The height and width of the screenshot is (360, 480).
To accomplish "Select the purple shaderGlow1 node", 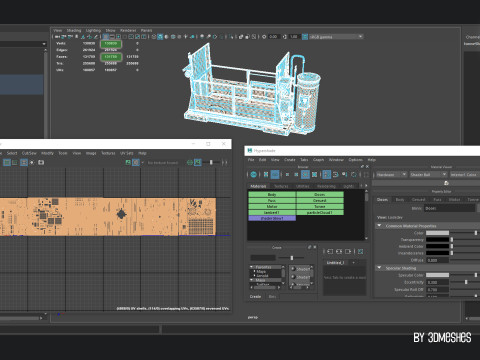I will (272, 218).
